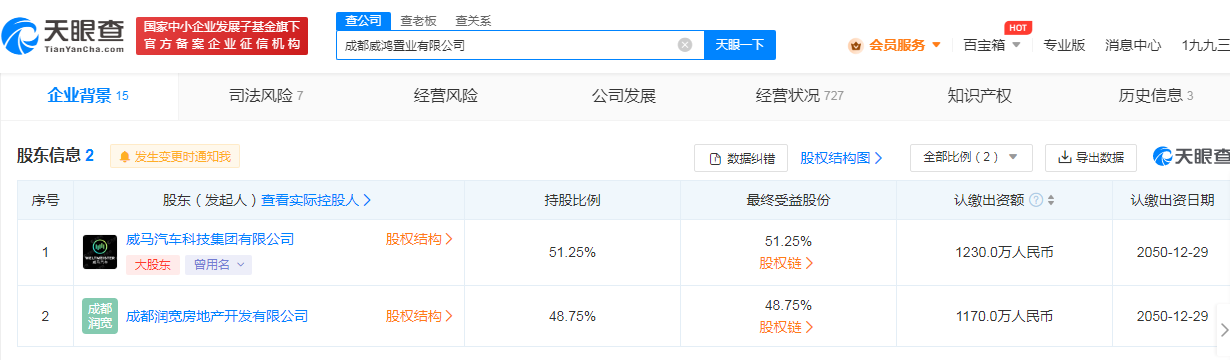The width and height of the screenshot is (1230, 360).
Task: Open 威马汽车科技集团有限公司 company link
Action: 210,239
